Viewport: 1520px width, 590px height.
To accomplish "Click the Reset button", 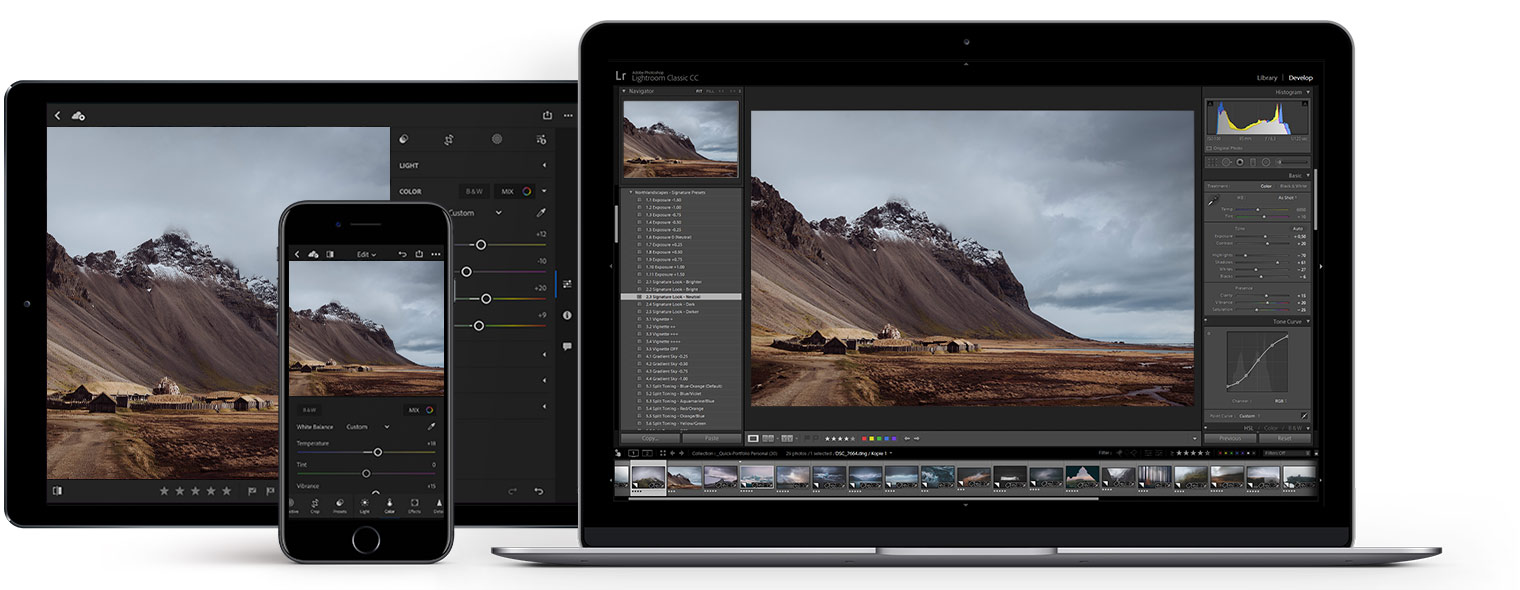I will pyautogui.click(x=1283, y=437).
